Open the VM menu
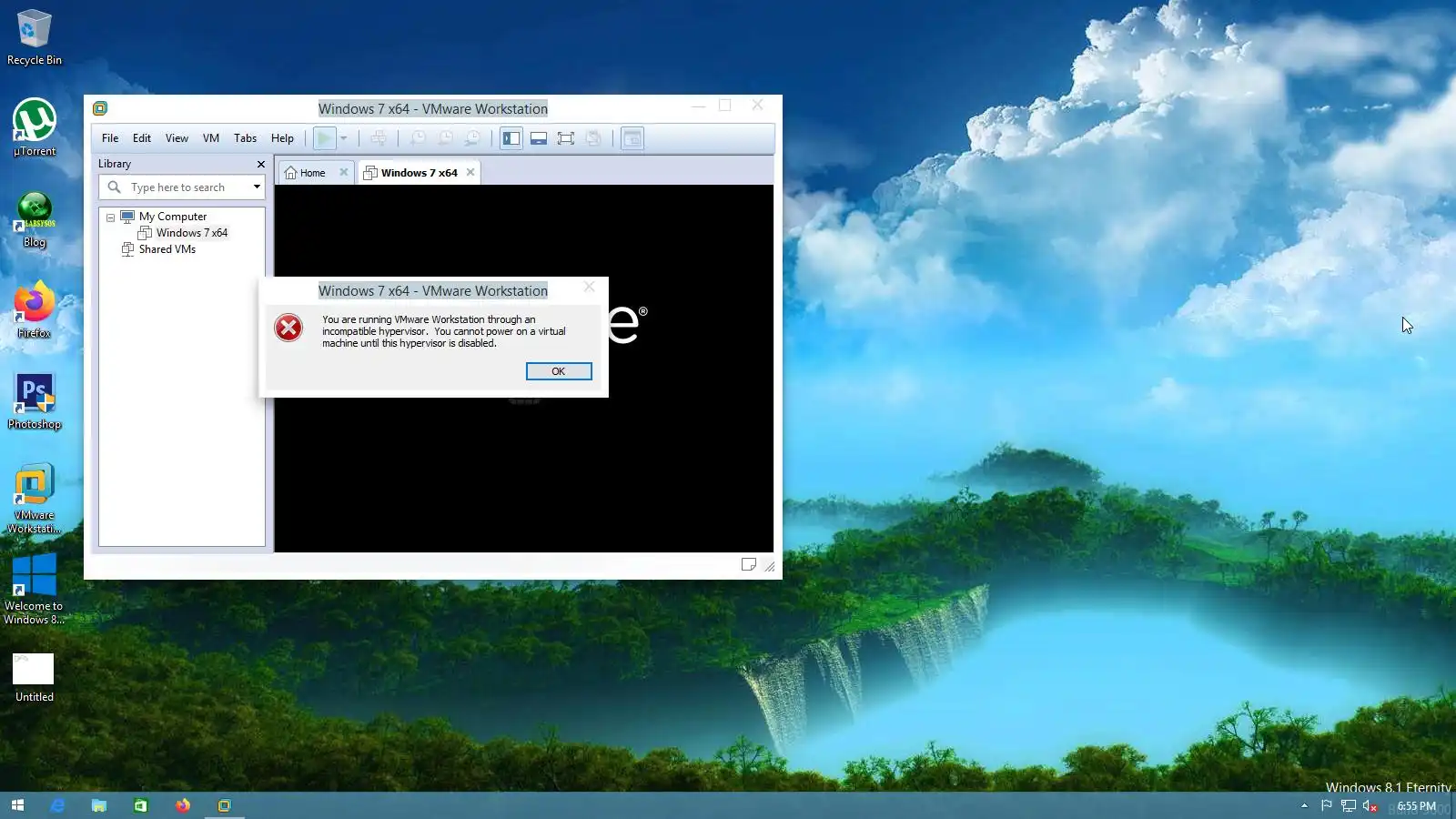Image resolution: width=1456 pixels, height=819 pixels. pos(211,138)
